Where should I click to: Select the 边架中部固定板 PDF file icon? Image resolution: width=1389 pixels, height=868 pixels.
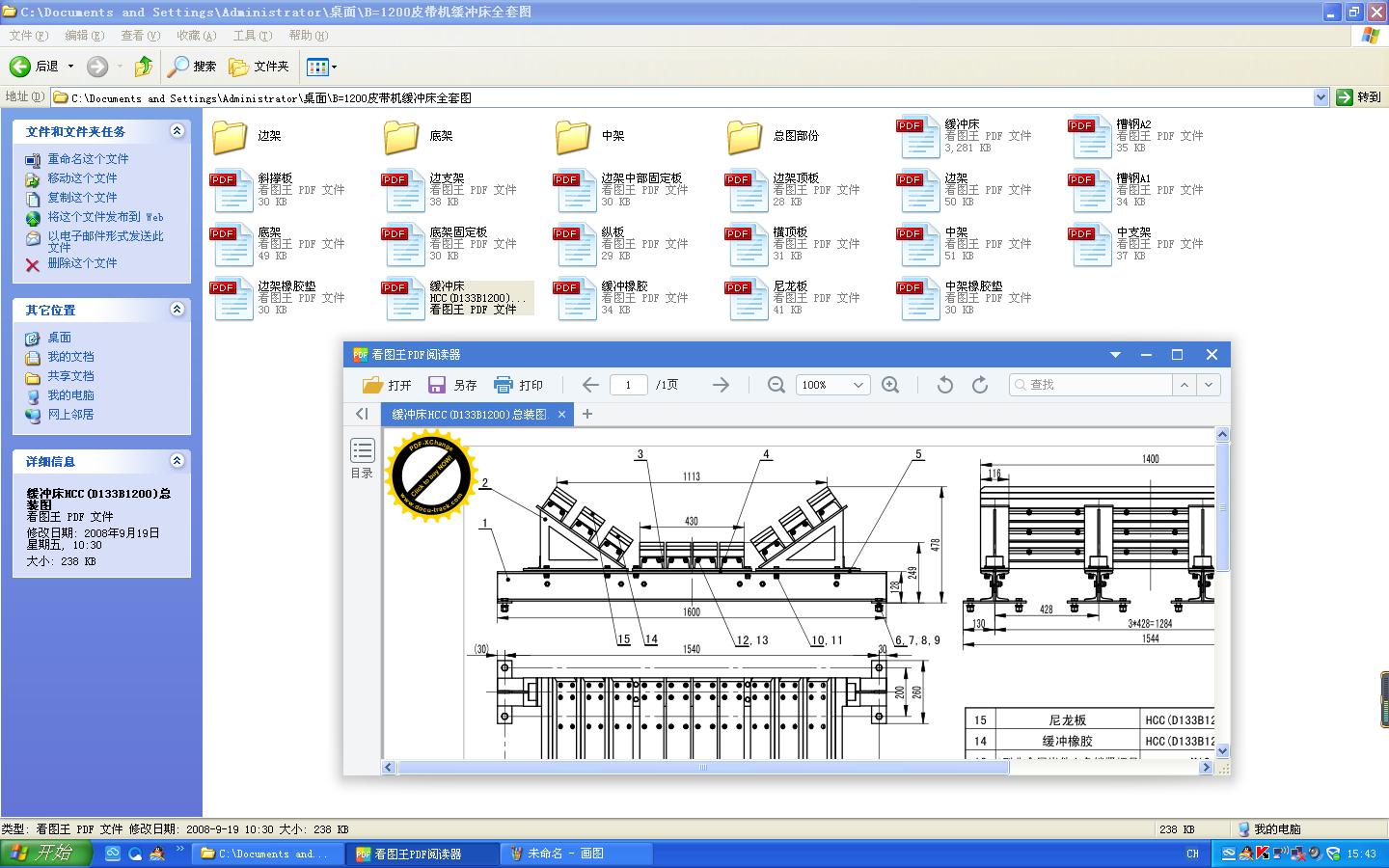point(575,191)
